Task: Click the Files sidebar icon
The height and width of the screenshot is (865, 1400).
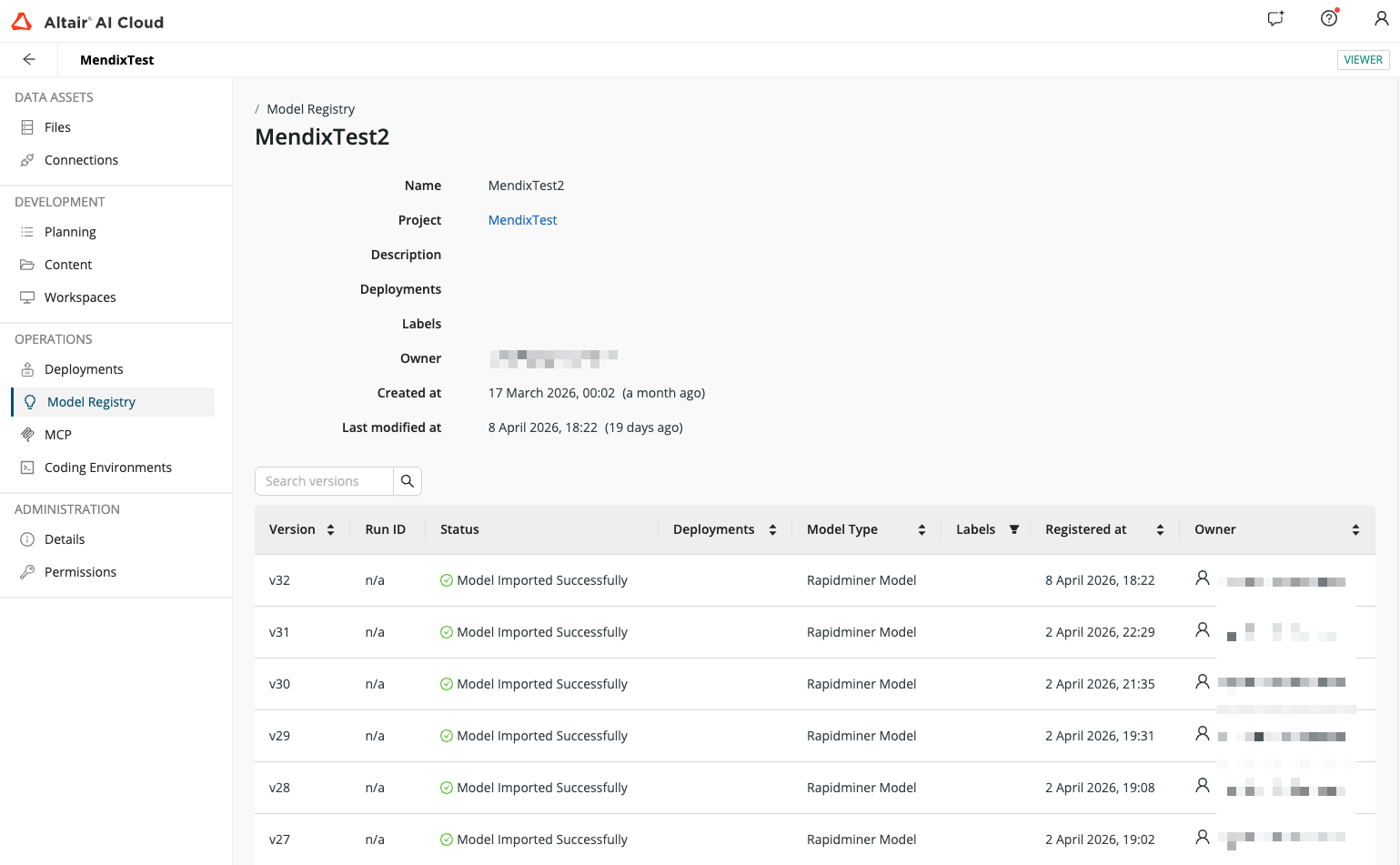Action: (27, 127)
